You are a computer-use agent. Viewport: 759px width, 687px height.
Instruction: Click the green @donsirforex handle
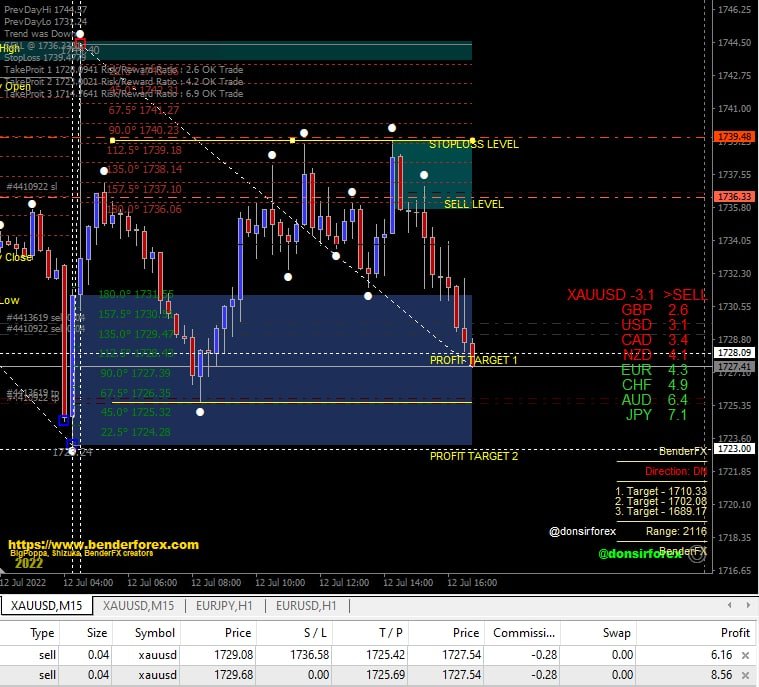coord(641,553)
